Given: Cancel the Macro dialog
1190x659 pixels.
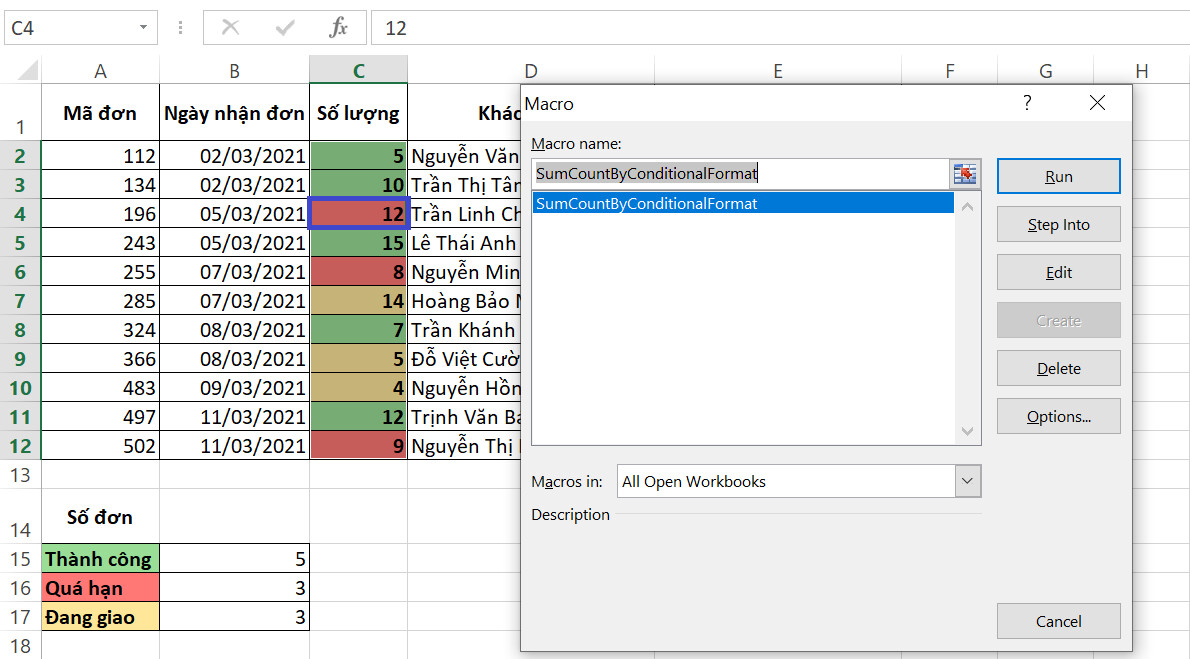Looking at the screenshot, I should tap(1058, 621).
